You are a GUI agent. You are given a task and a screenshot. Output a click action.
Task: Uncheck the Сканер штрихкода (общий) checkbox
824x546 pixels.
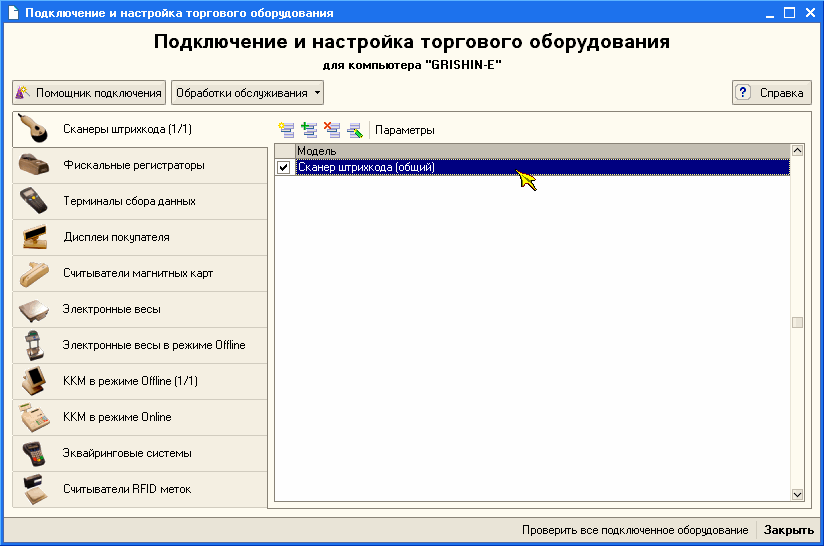click(x=284, y=168)
